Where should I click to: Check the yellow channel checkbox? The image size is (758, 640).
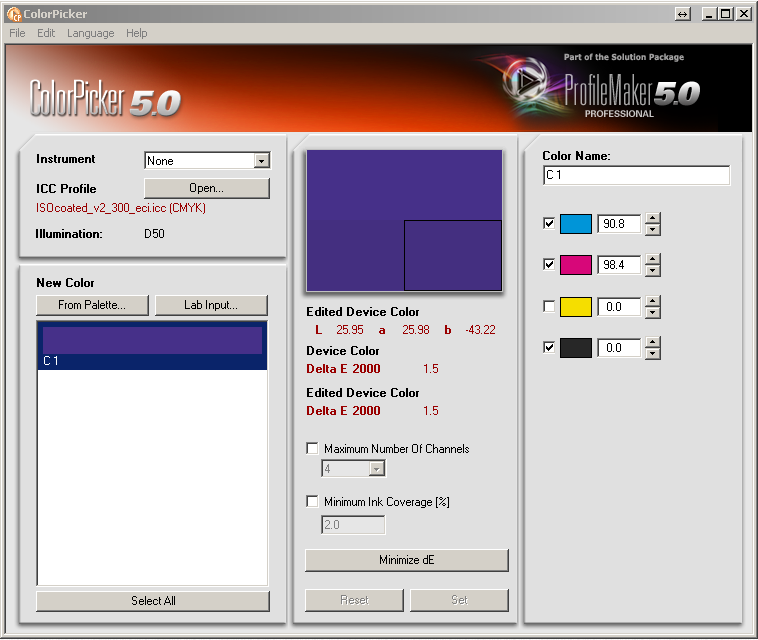coord(549,306)
